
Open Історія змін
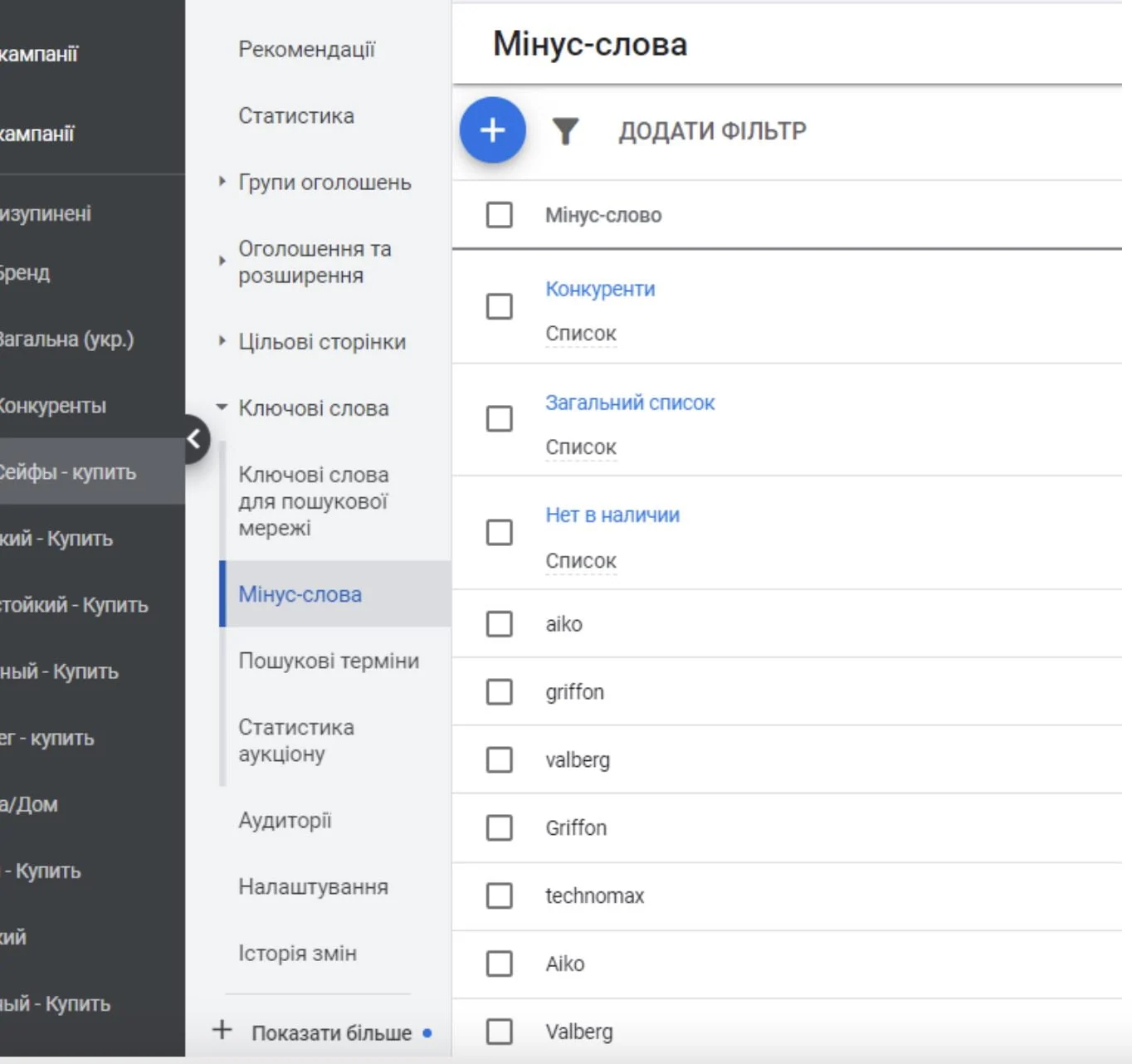[297, 953]
